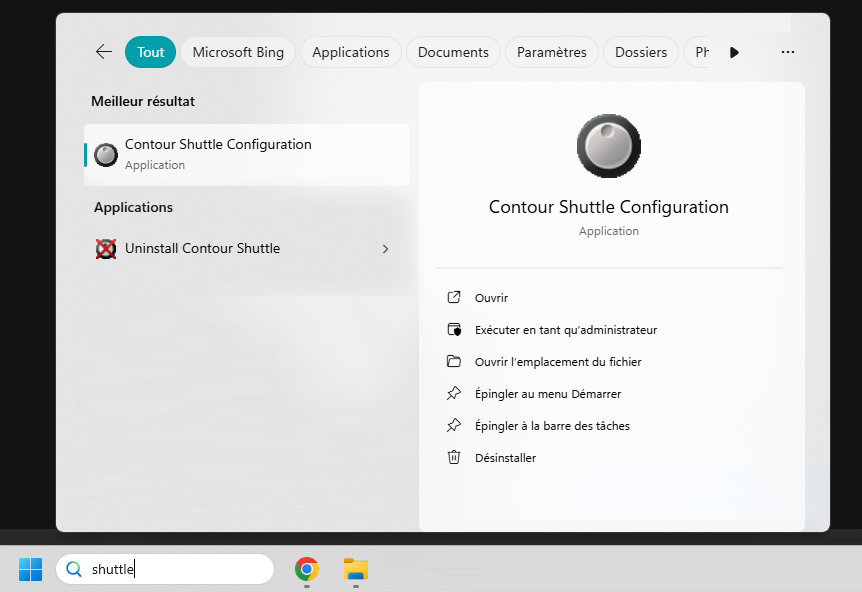Click the large Contour Shuttle knob icon
The width and height of the screenshot is (862, 592).
pos(608,146)
